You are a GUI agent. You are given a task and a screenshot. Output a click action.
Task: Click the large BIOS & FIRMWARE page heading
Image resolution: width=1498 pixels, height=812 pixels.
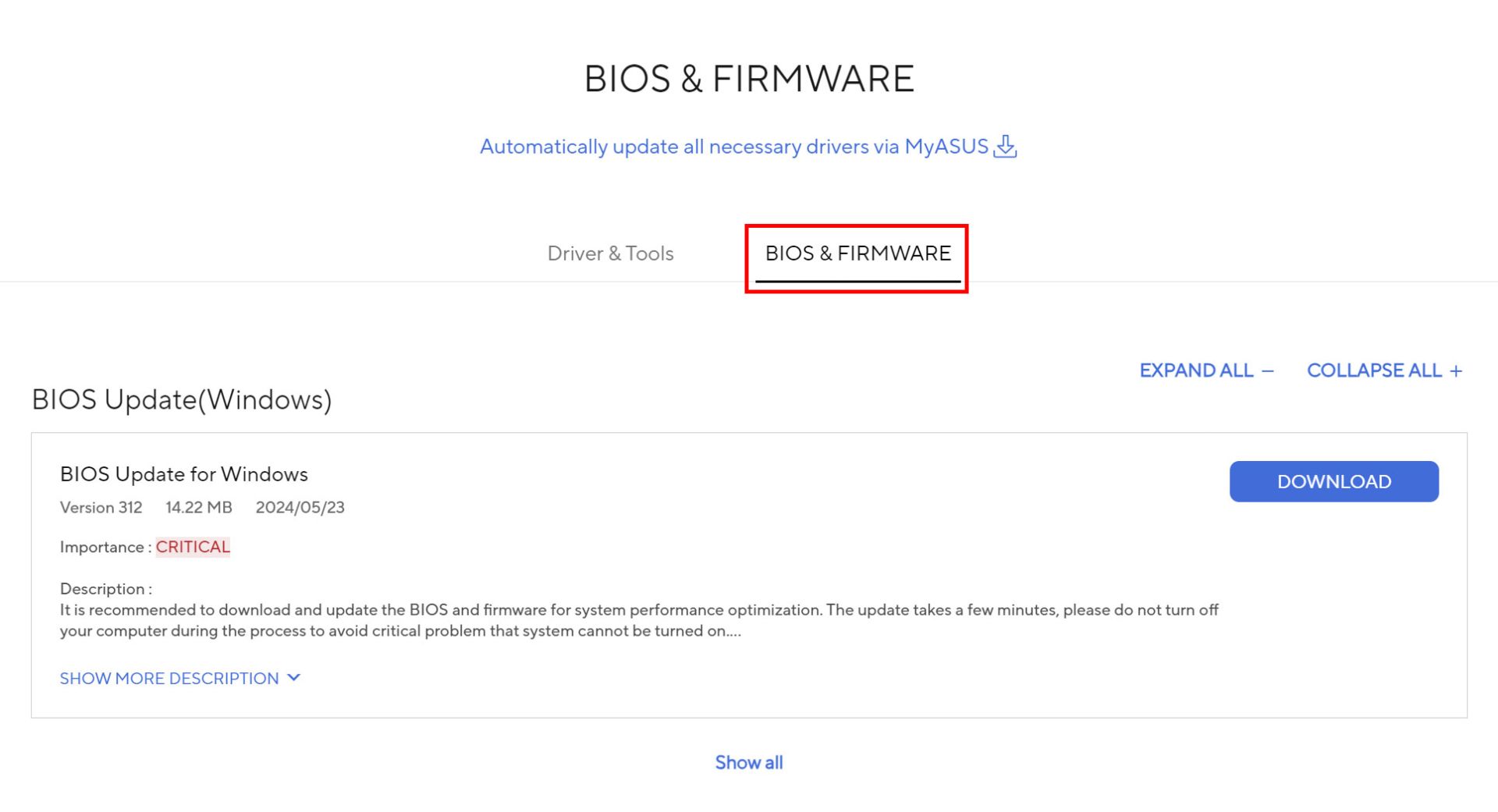748,79
